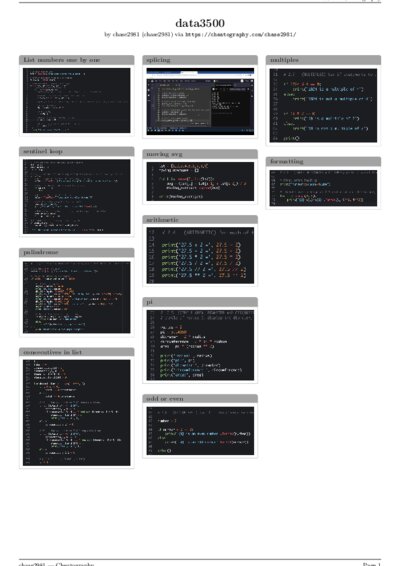Select the 'odd or even' section header
This screenshot has height=566, width=400.
[x=200, y=399]
